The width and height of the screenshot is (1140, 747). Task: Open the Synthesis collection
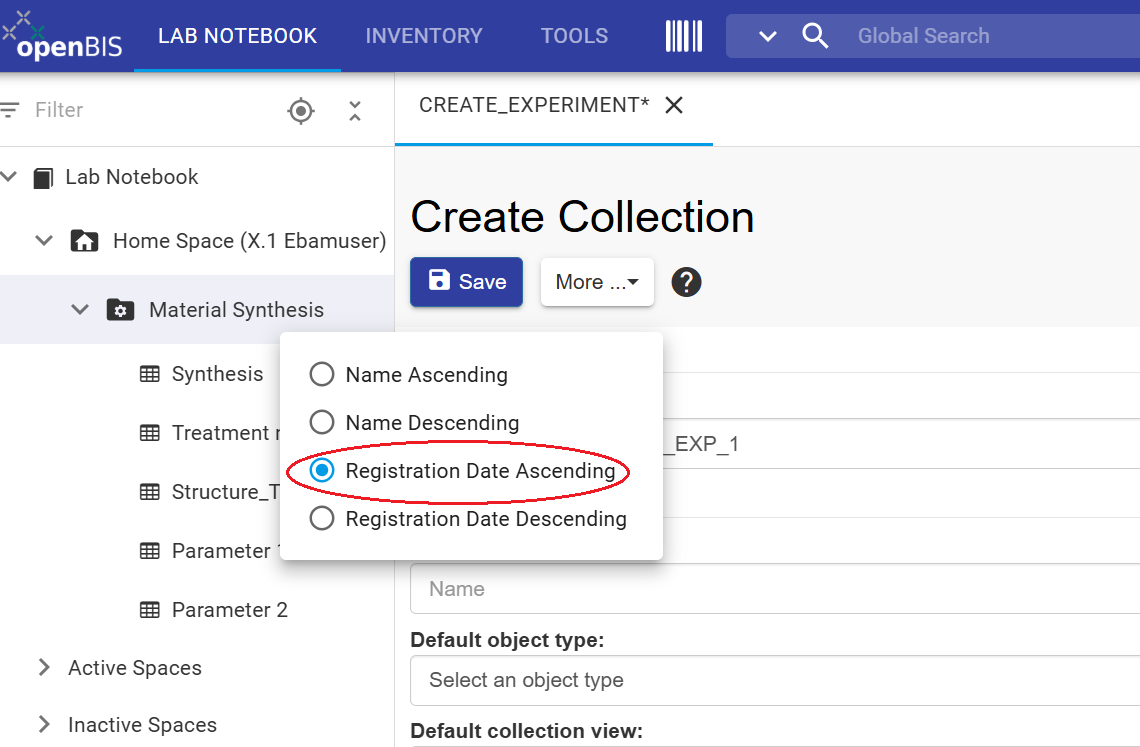coord(217,374)
